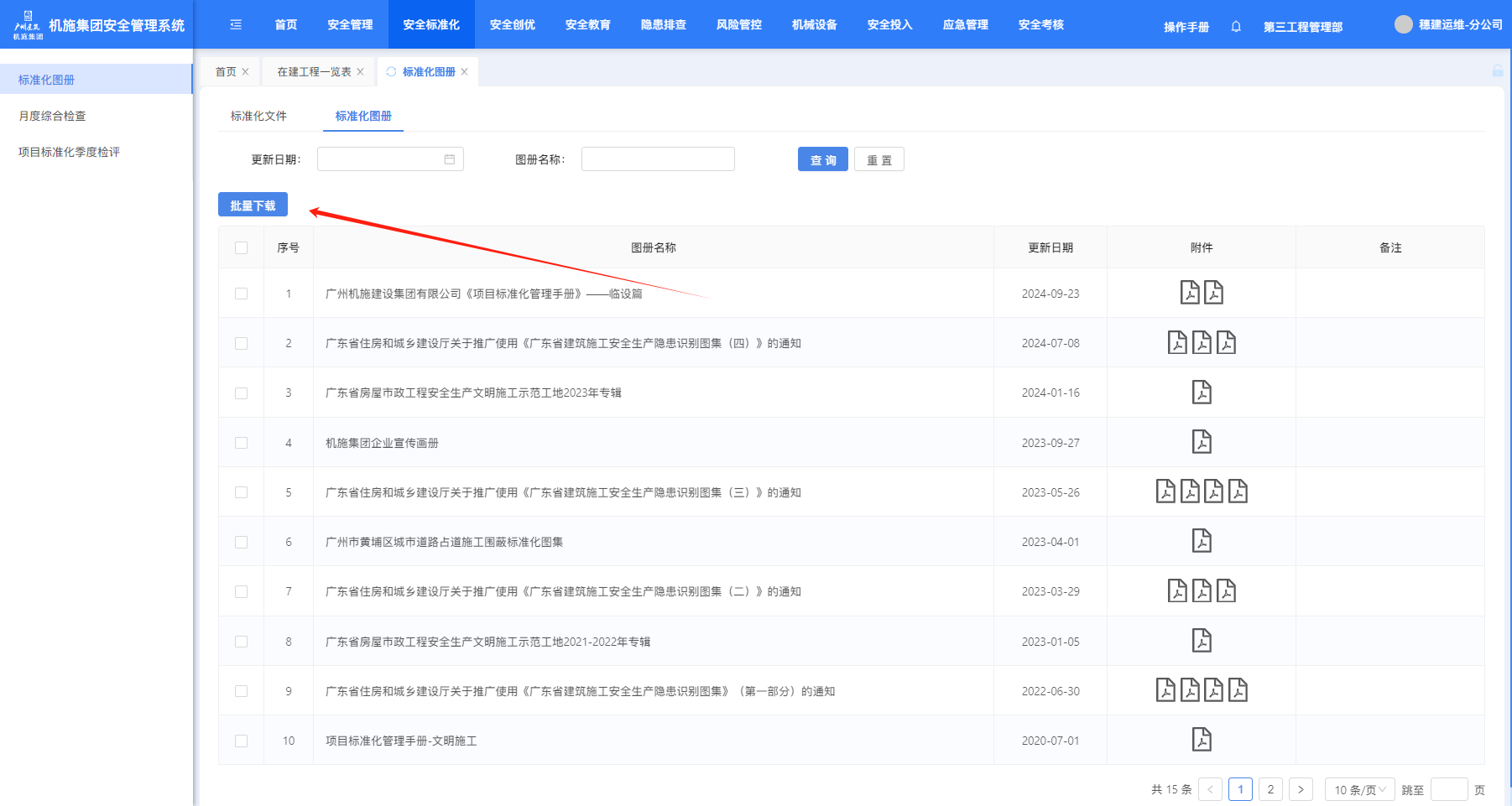
Task: Open the 安全教育 top menu
Action: 587,25
